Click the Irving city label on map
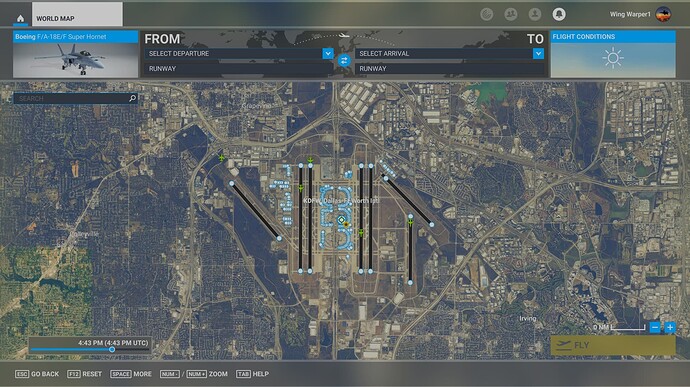This screenshot has width=690, height=387. click(x=528, y=318)
